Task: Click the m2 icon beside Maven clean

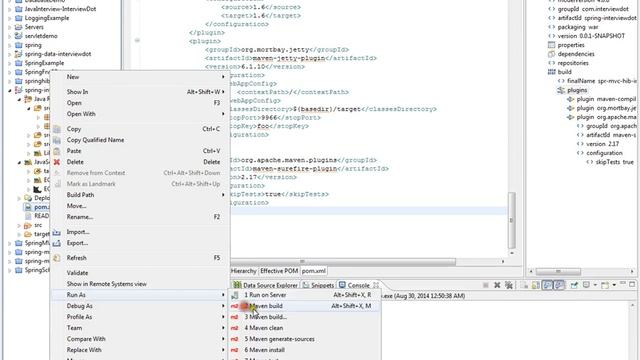Action: click(234, 328)
